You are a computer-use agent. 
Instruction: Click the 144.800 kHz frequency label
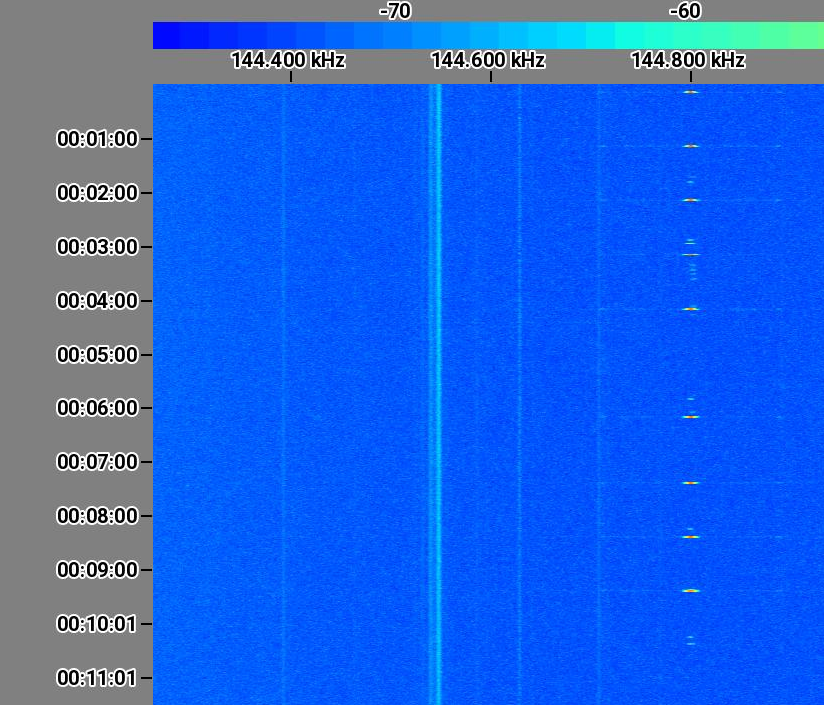[688, 60]
